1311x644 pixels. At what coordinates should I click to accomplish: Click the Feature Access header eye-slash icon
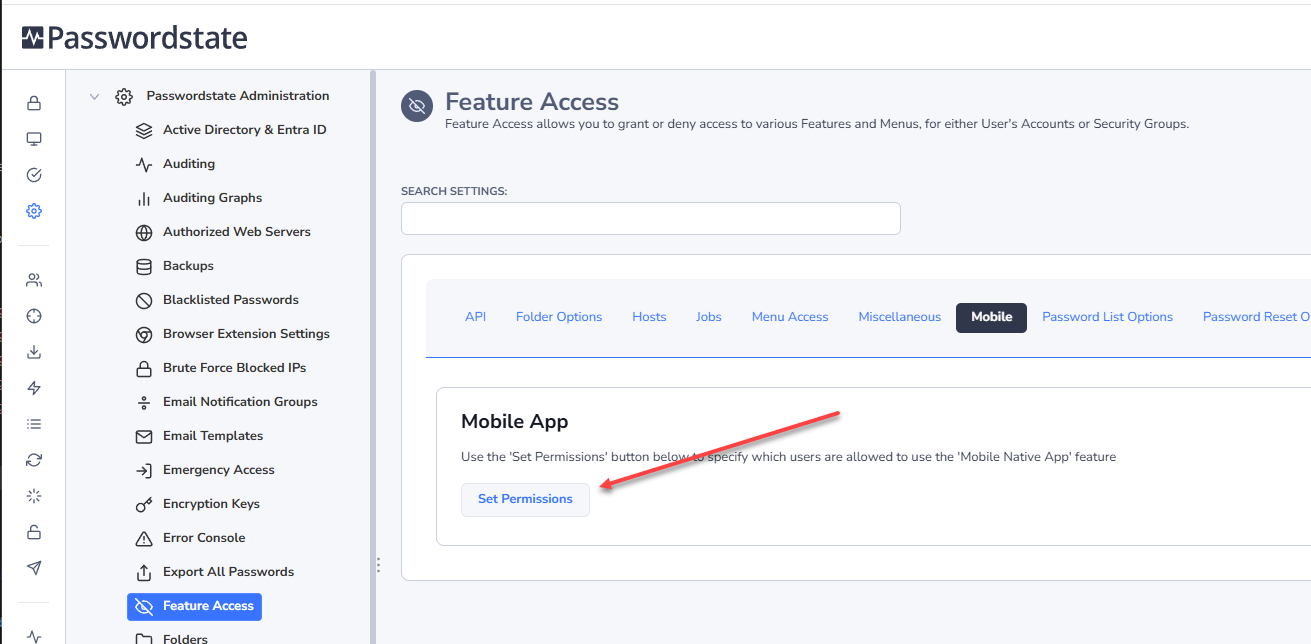(x=417, y=105)
